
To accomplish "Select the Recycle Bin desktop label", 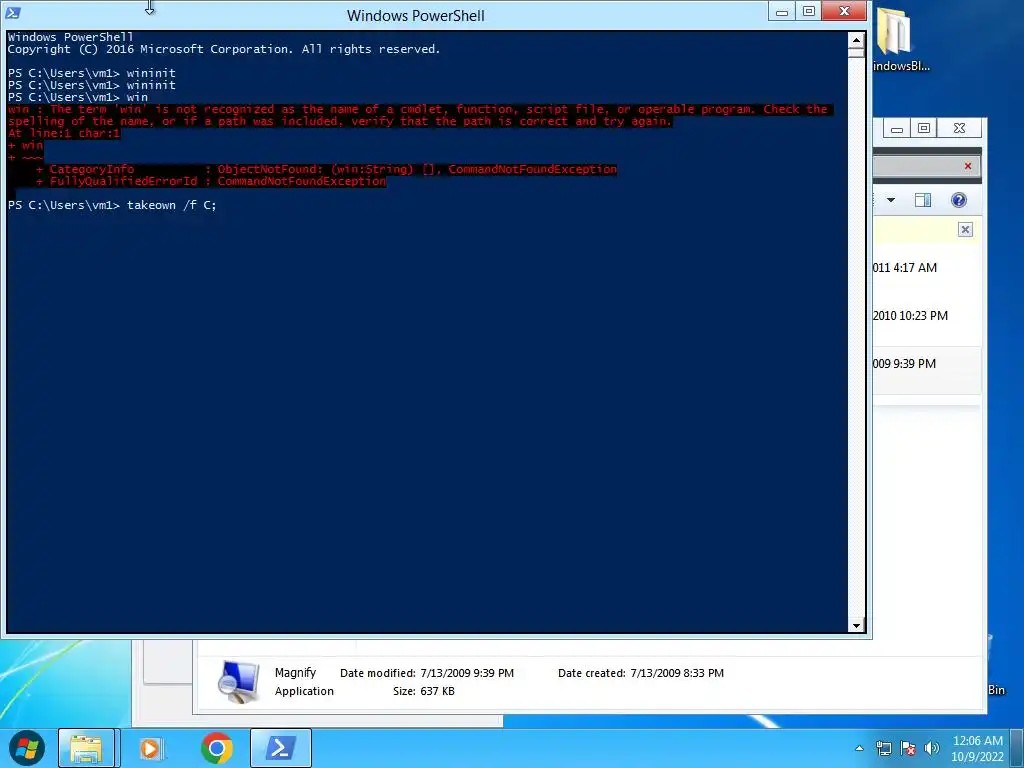I will pos(996,690).
